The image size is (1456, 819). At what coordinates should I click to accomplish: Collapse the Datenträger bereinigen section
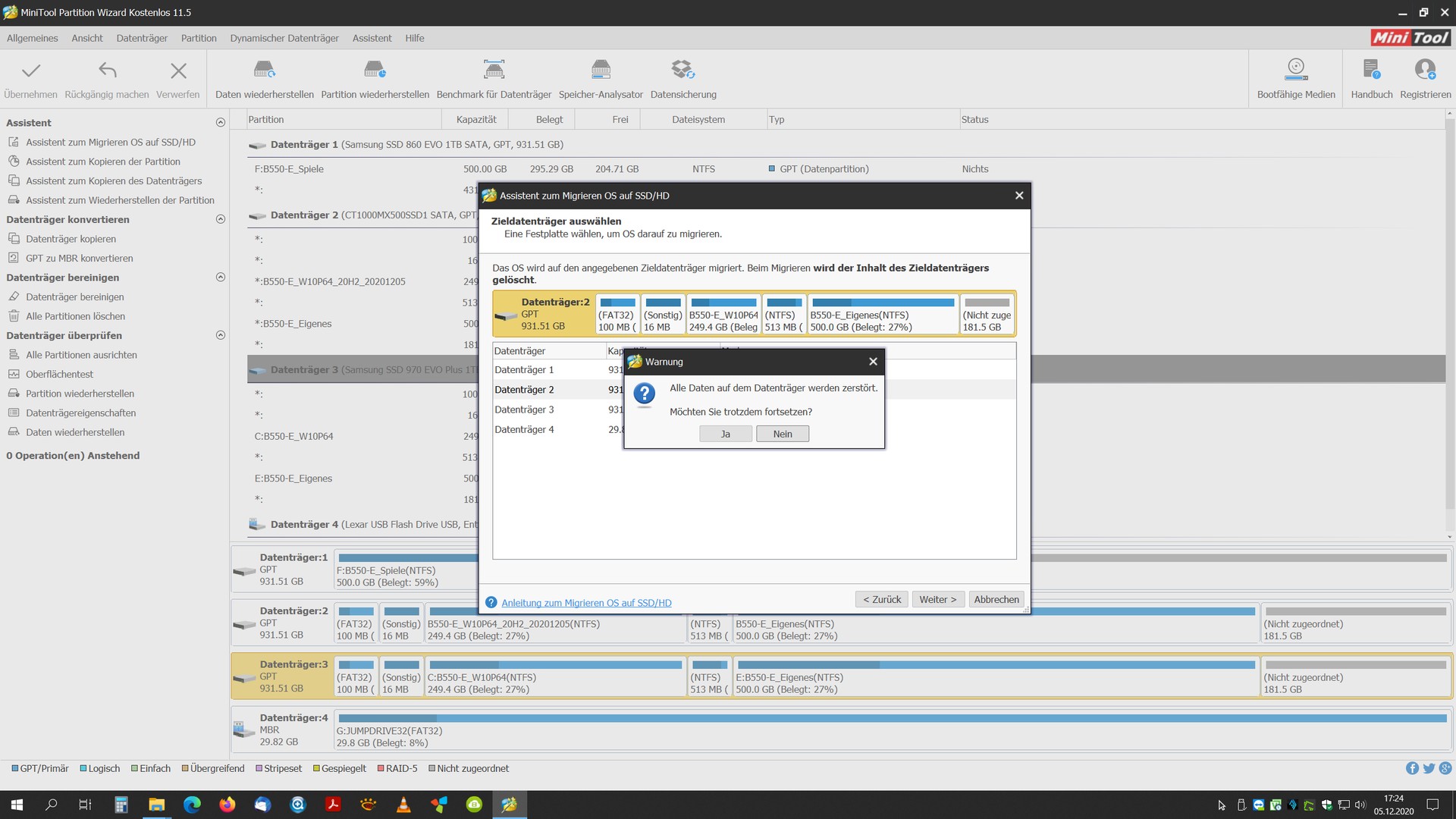[221, 278]
